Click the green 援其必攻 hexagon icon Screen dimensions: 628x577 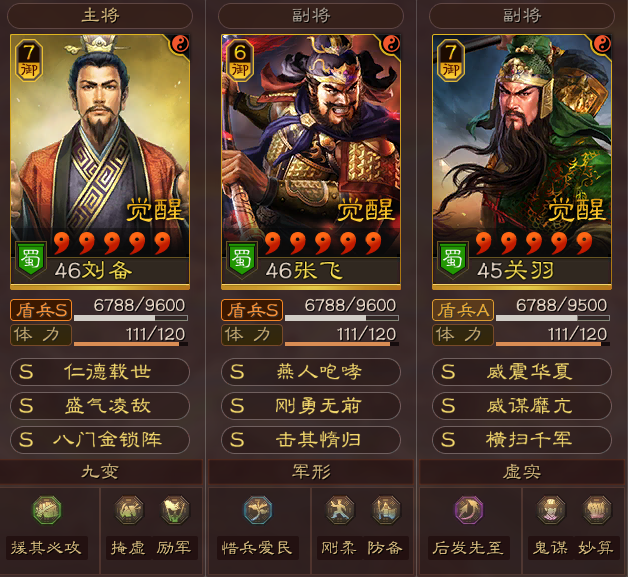tap(47, 510)
